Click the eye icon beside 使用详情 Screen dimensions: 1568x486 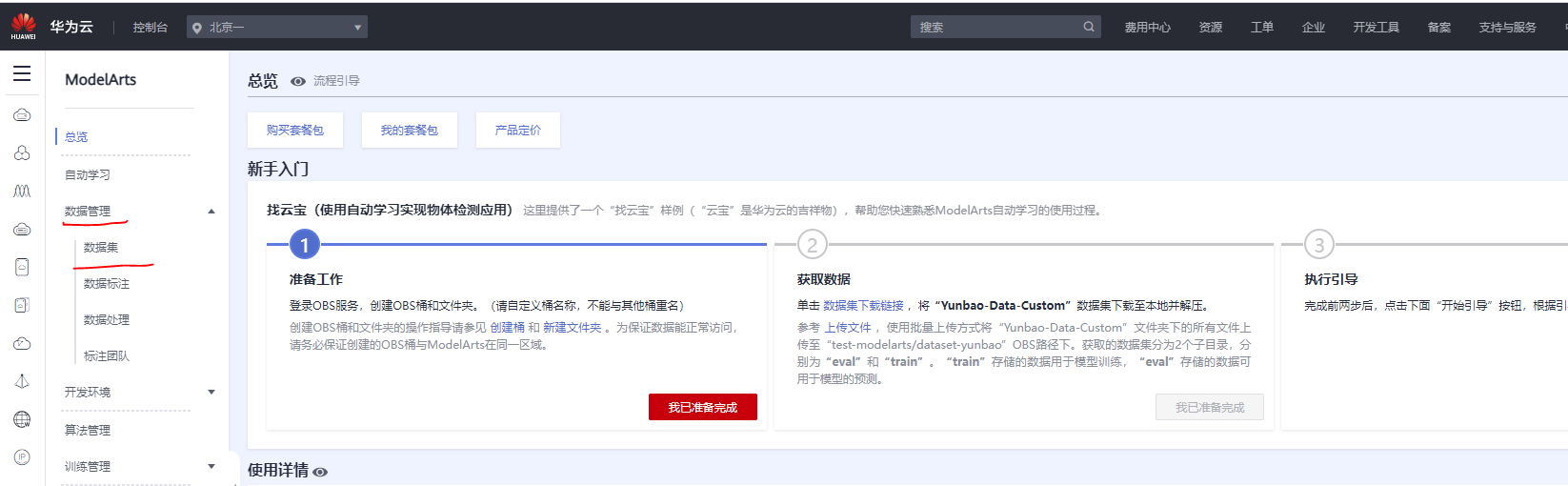(x=320, y=472)
